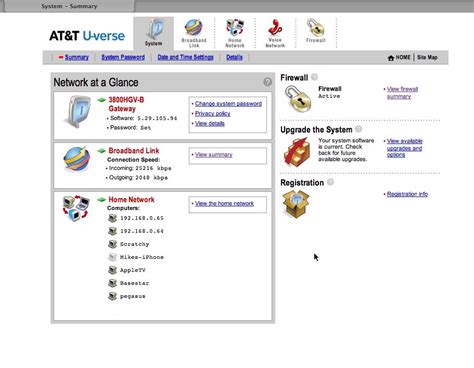Open the Home Network tab icon
Viewport: 474px width, 368px height.
[x=235, y=27]
